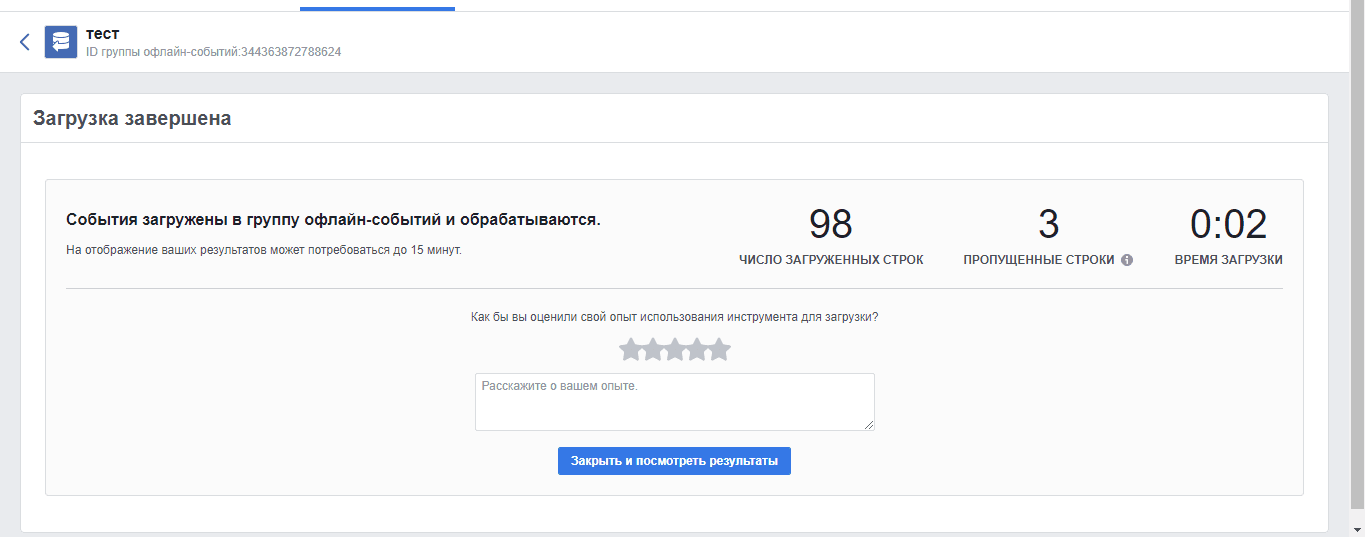
Task: Click Закрыть и посмотреть результаты button
Action: tap(674, 461)
